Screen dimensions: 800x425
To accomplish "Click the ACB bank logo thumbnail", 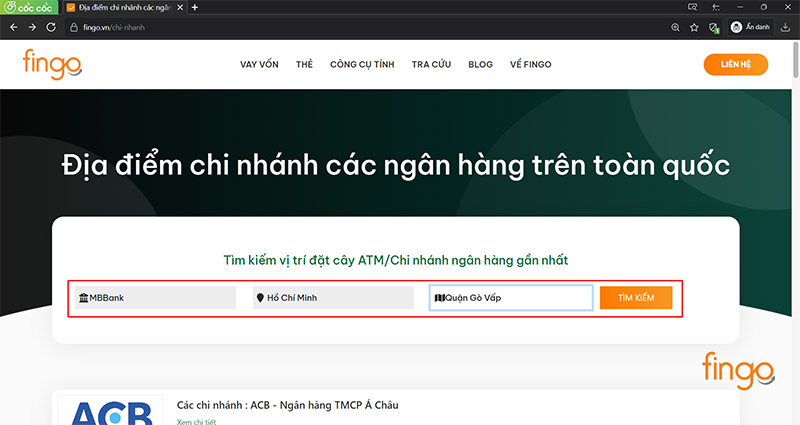I will [x=111, y=411].
